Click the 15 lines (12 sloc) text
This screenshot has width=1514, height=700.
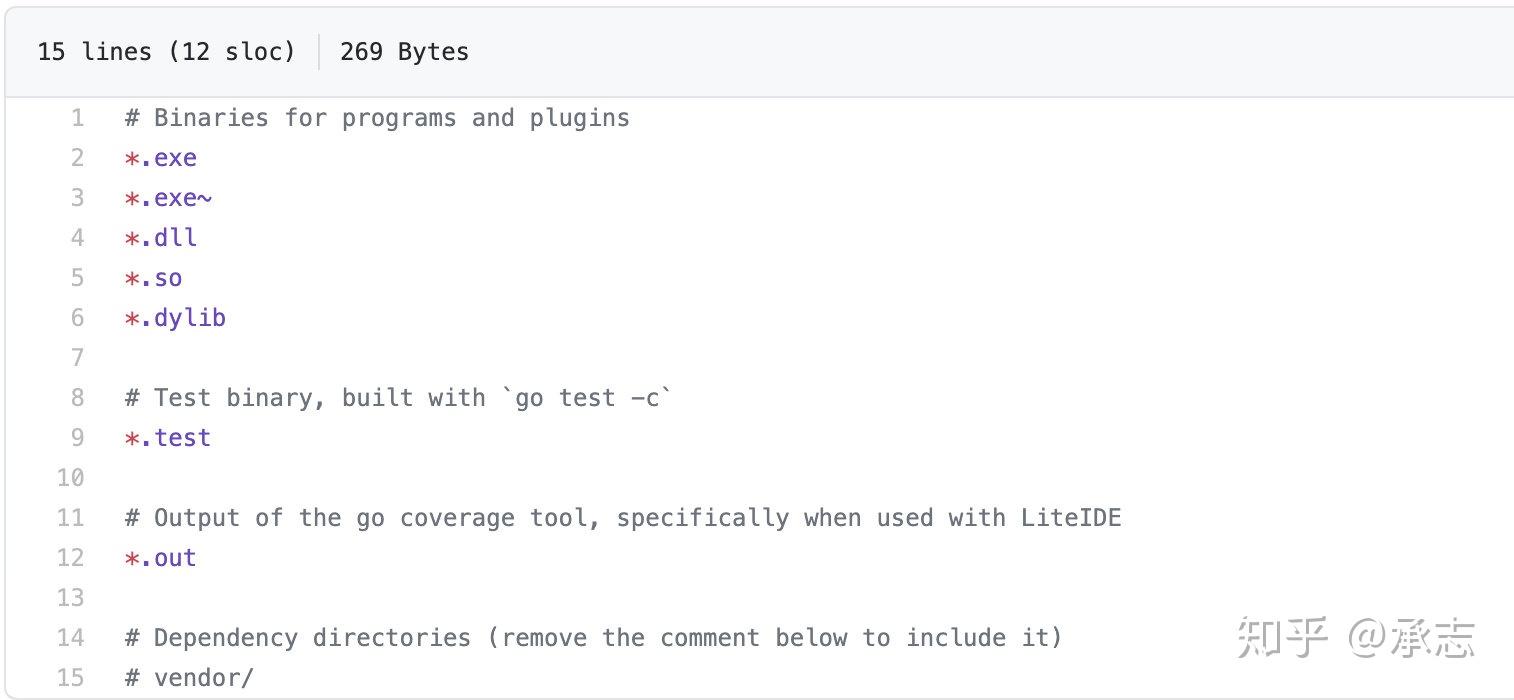click(x=166, y=52)
